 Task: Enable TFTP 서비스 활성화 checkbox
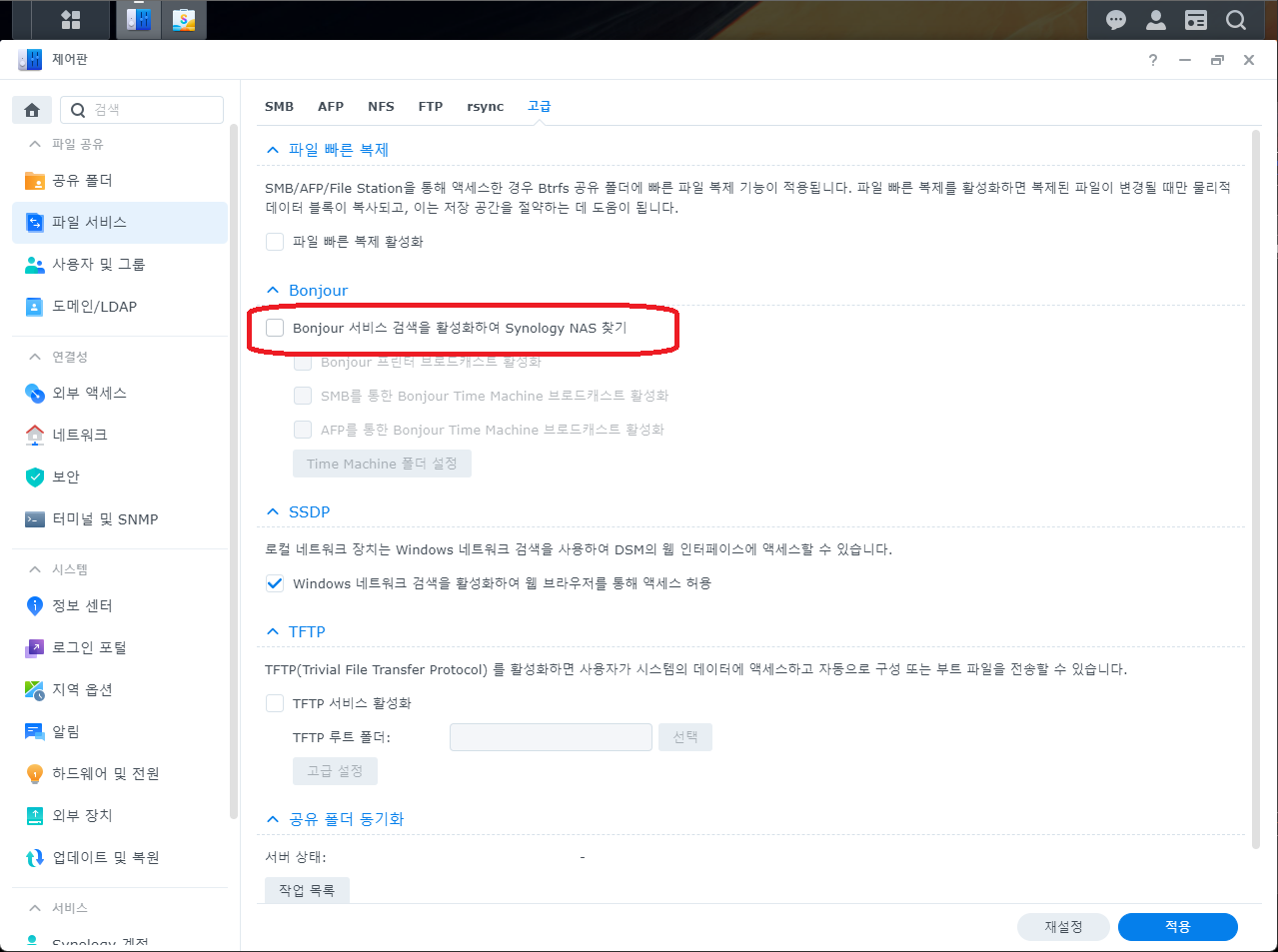point(275,703)
